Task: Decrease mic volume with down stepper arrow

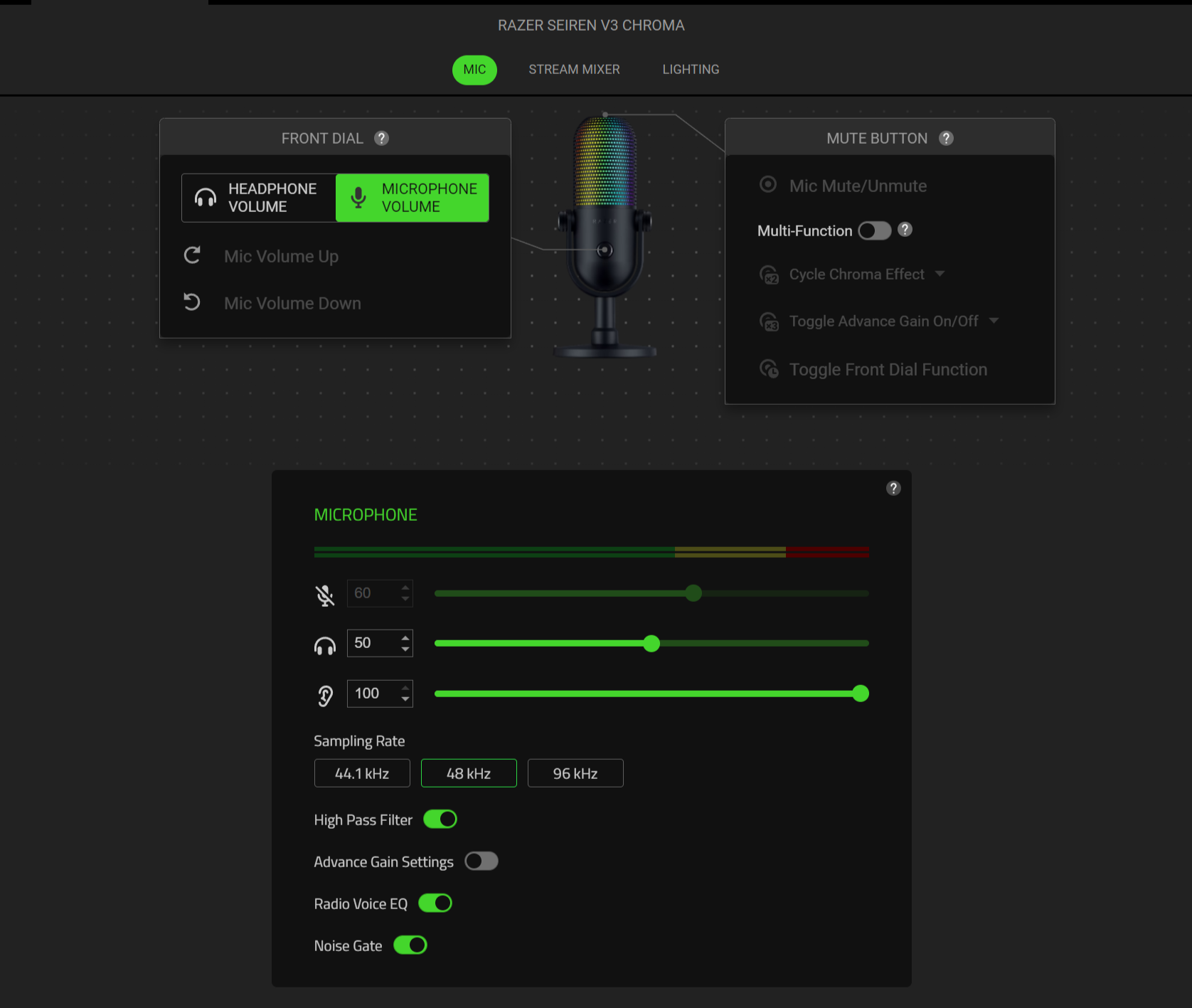Action: (x=405, y=600)
